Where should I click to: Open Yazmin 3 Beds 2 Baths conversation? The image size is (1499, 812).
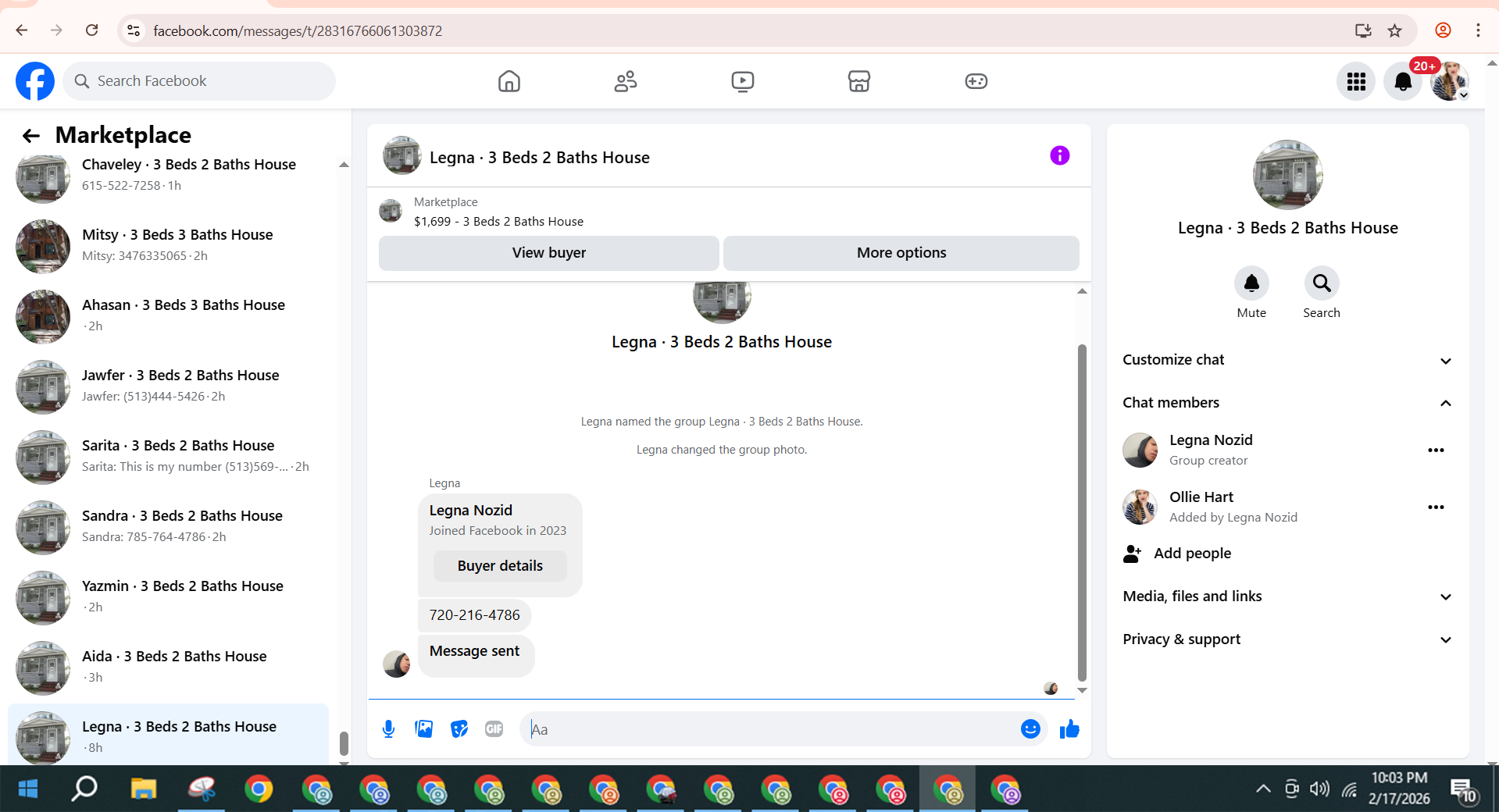point(168,597)
